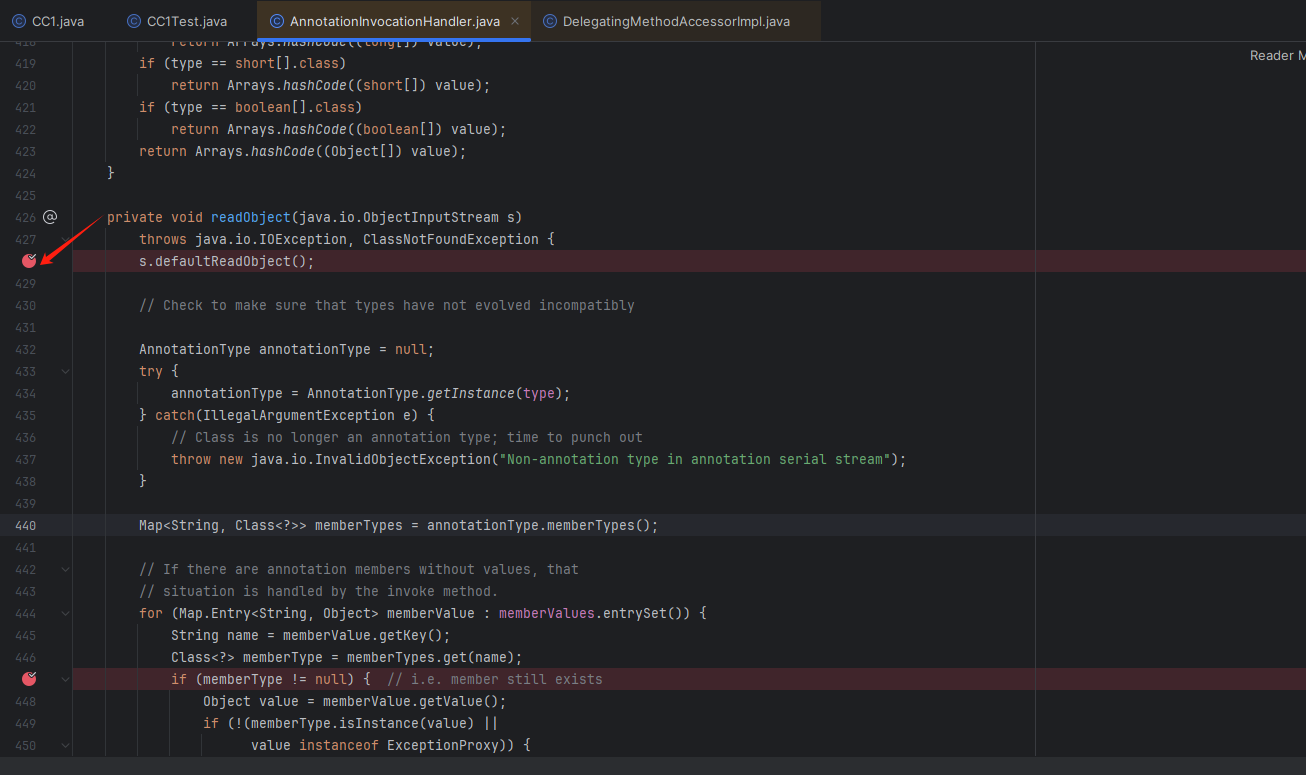Collapse the readObject method at line 427
This screenshot has height=775, width=1306.
pyautogui.click(x=65, y=239)
